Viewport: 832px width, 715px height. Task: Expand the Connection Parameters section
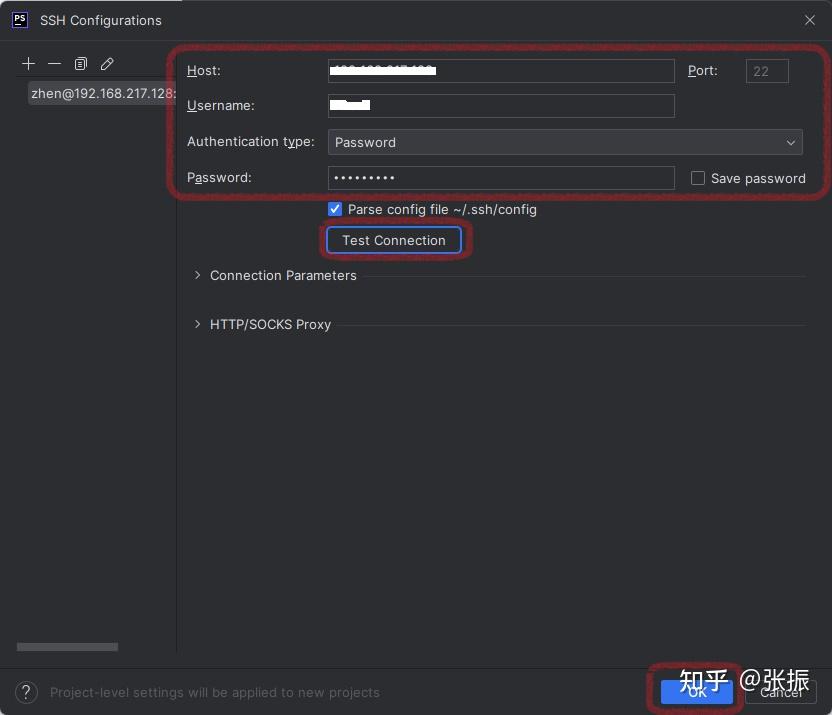click(197, 275)
